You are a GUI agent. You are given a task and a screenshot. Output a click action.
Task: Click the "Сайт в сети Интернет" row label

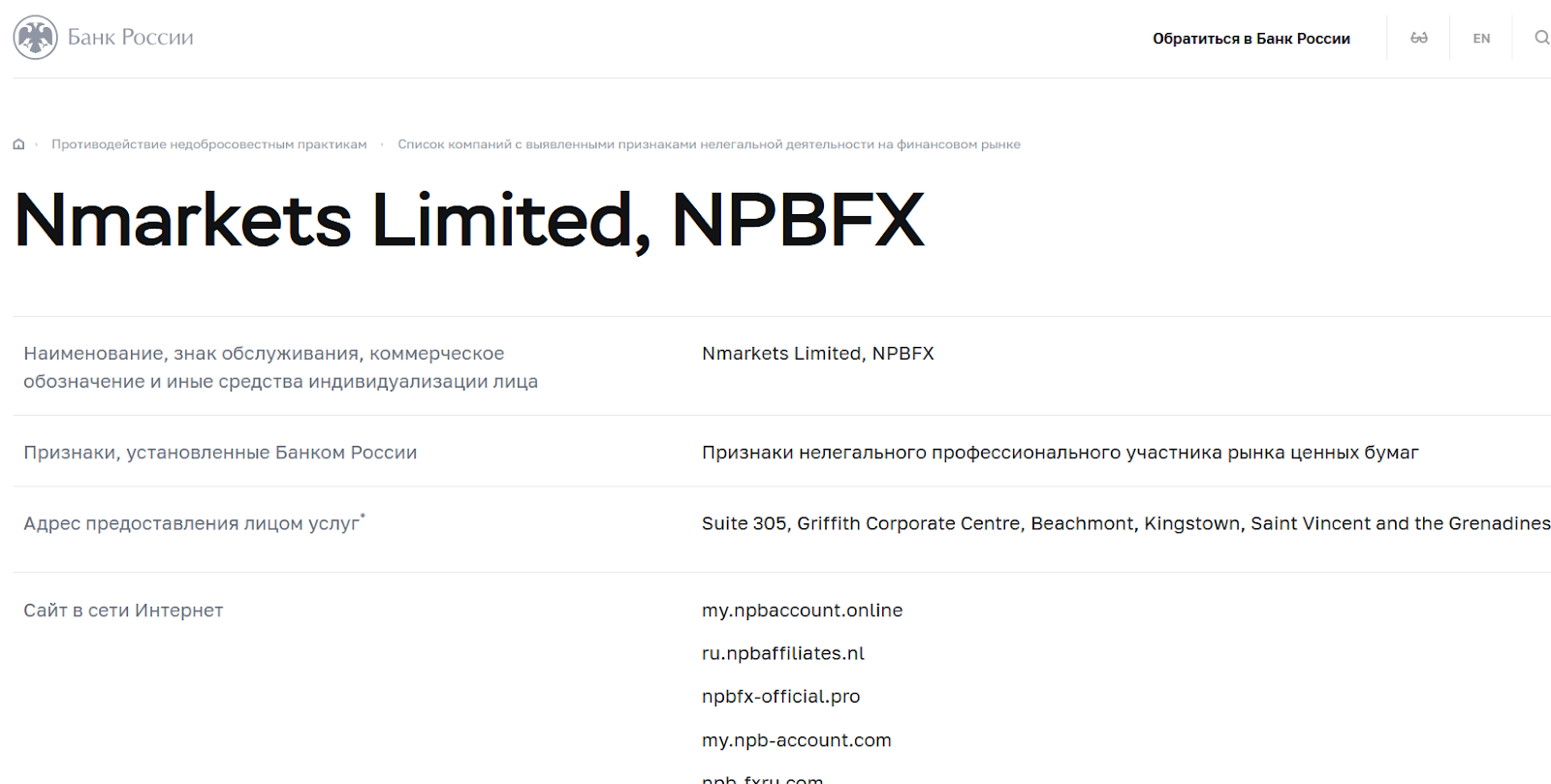(x=123, y=611)
